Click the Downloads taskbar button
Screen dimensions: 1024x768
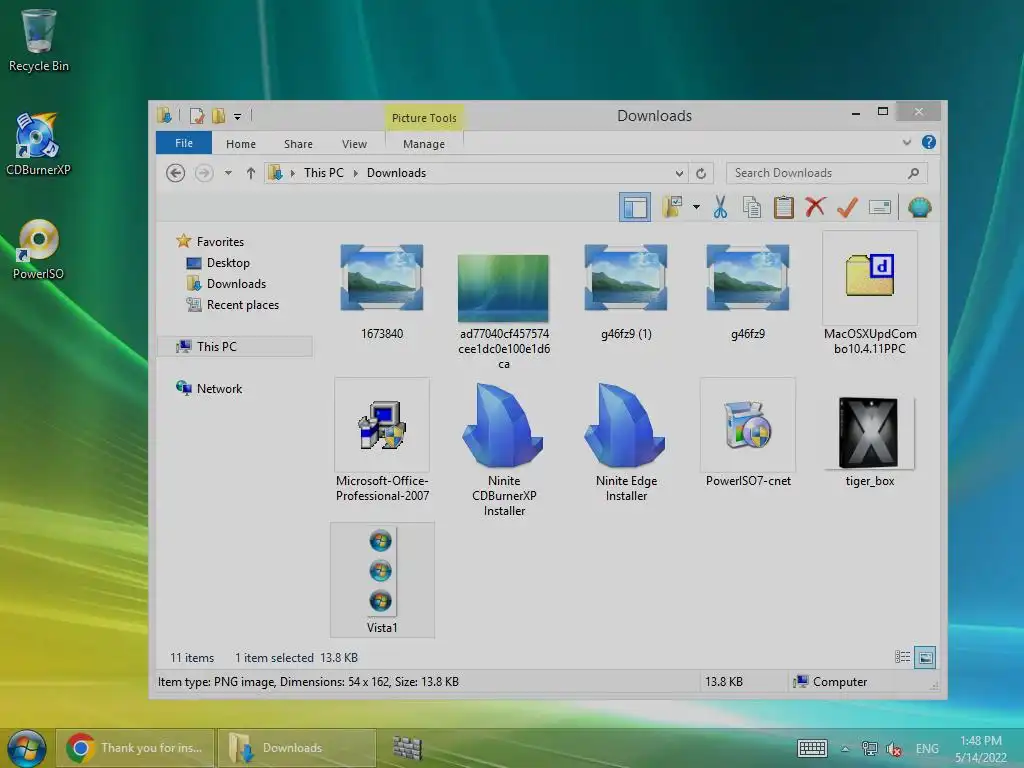pyautogui.click(x=296, y=748)
